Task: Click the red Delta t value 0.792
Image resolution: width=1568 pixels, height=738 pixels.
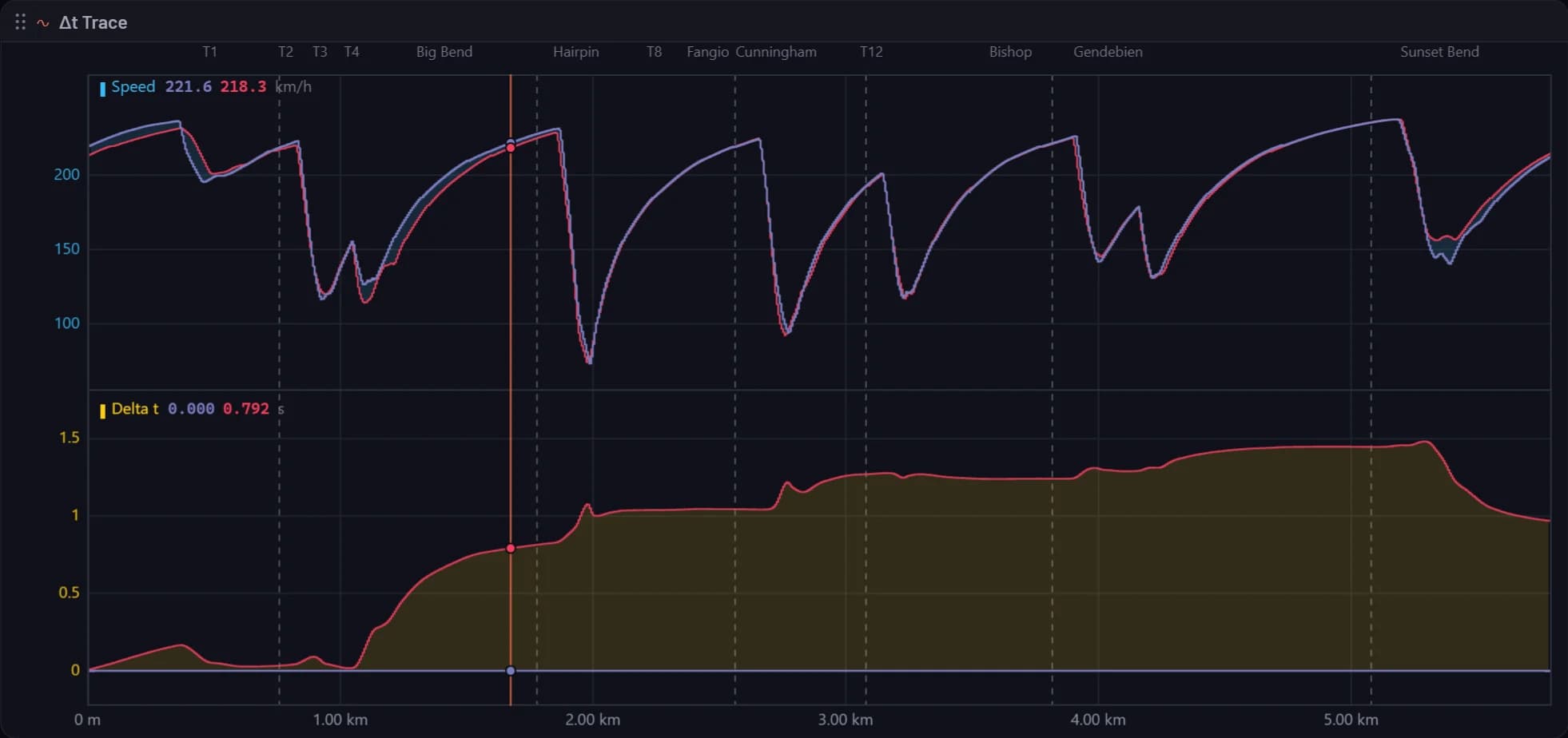Action: [x=246, y=409]
